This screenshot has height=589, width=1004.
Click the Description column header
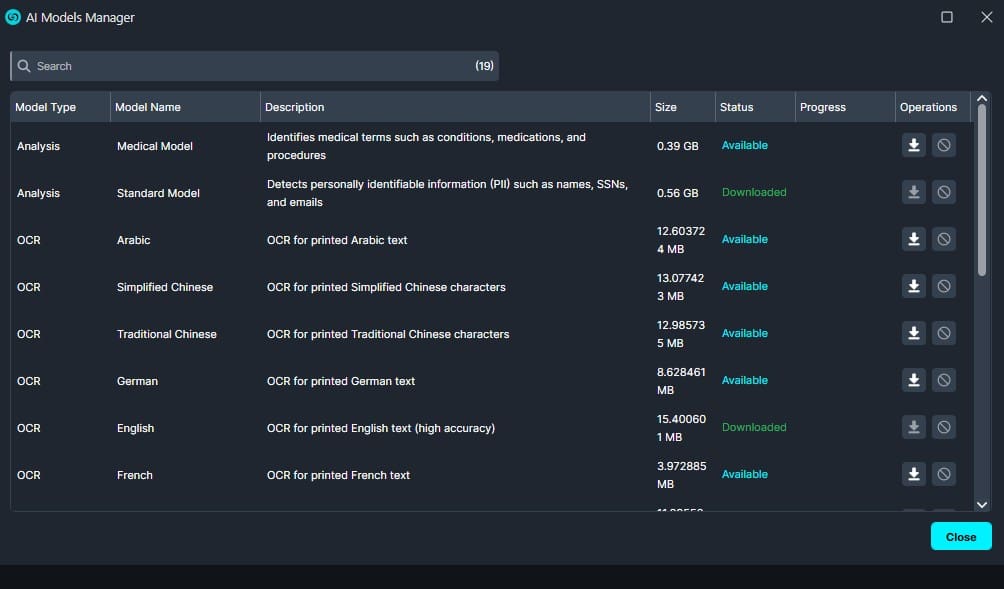[295, 107]
